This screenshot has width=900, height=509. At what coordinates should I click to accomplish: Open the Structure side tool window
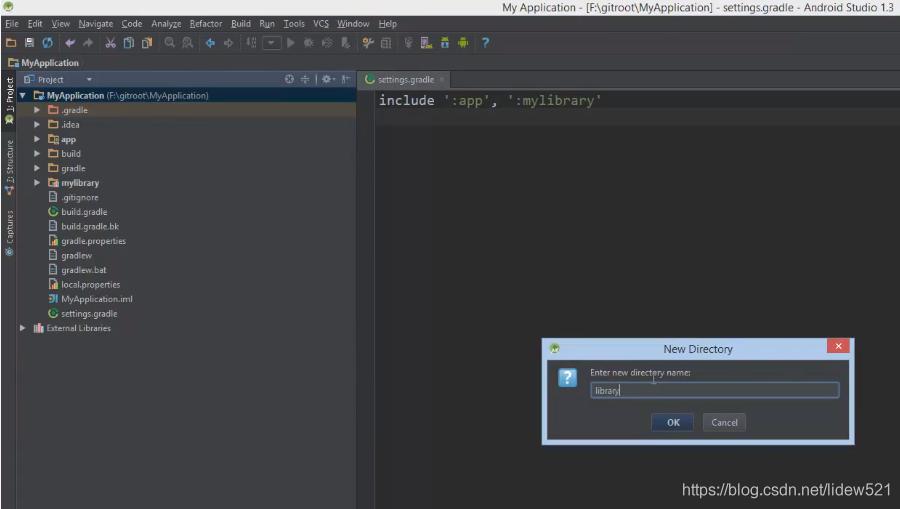click(x=10, y=166)
